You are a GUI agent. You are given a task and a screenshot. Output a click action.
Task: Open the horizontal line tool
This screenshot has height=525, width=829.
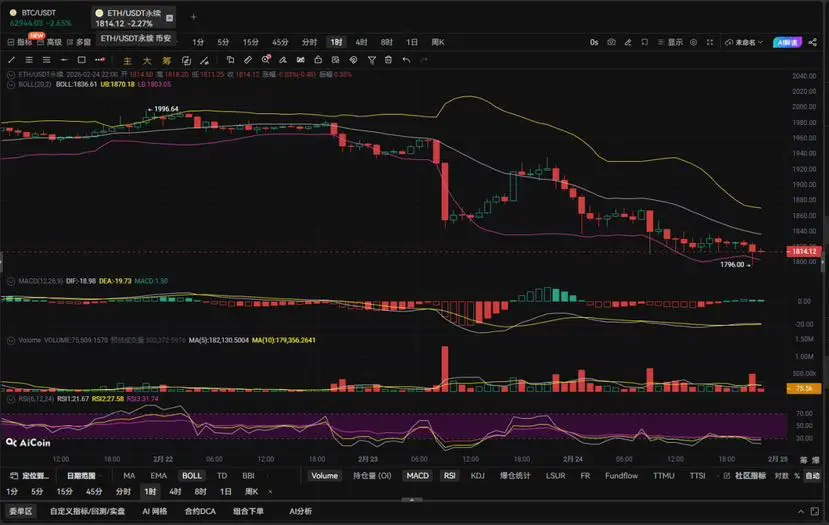[x=64, y=60]
